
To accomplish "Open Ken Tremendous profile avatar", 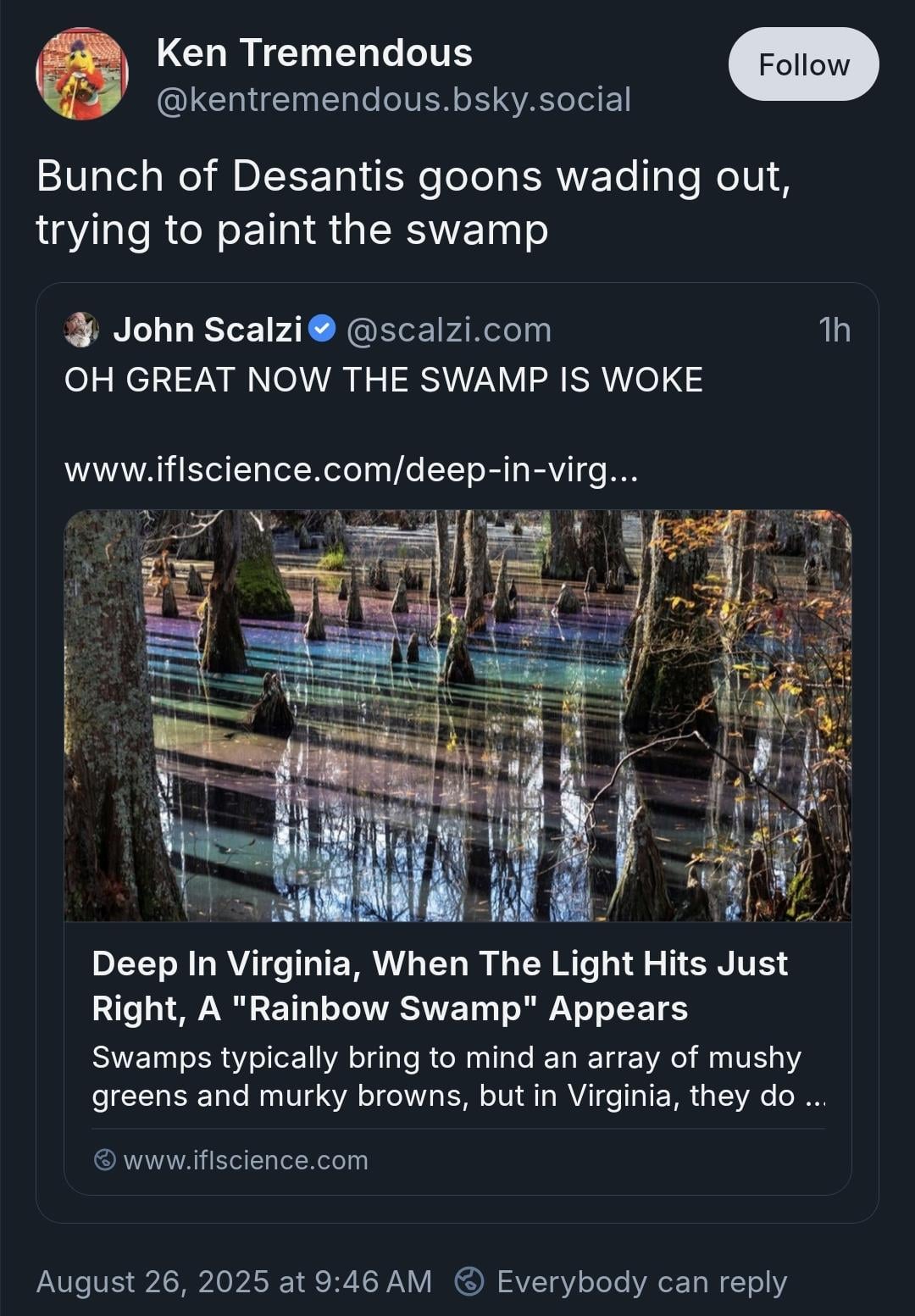I will tap(82, 74).
